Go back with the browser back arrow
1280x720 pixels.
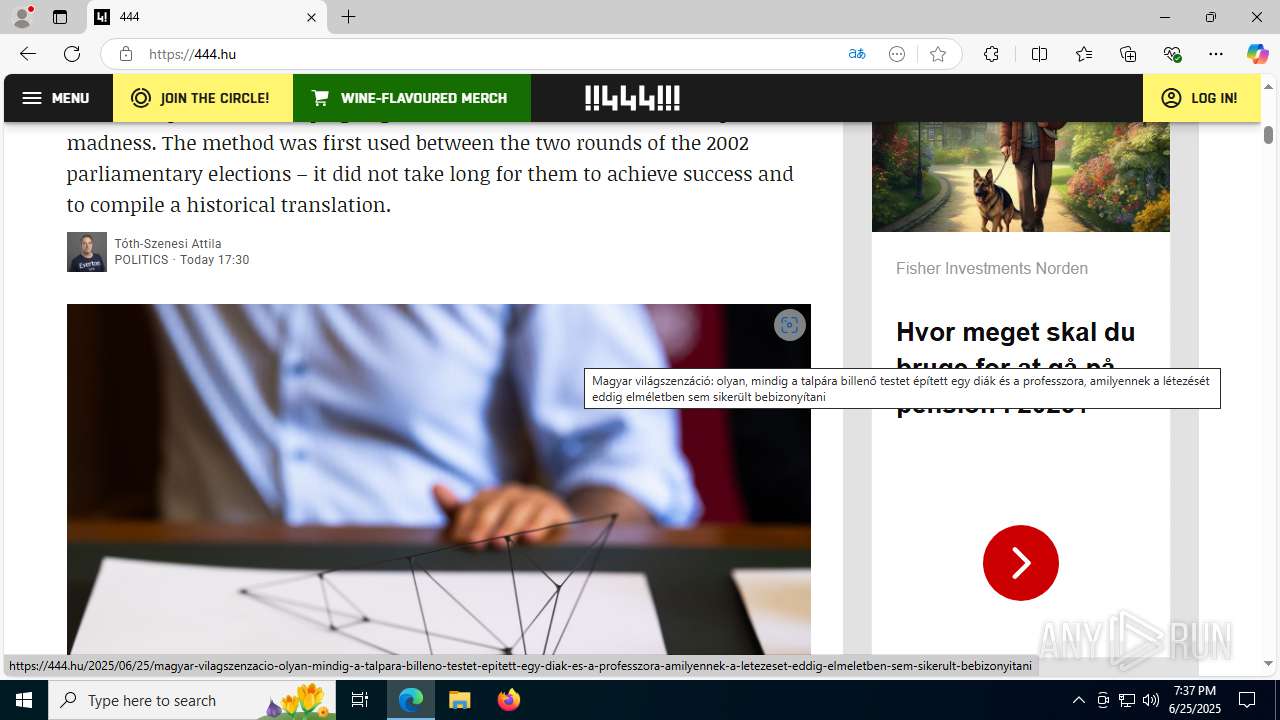[x=28, y=54]
